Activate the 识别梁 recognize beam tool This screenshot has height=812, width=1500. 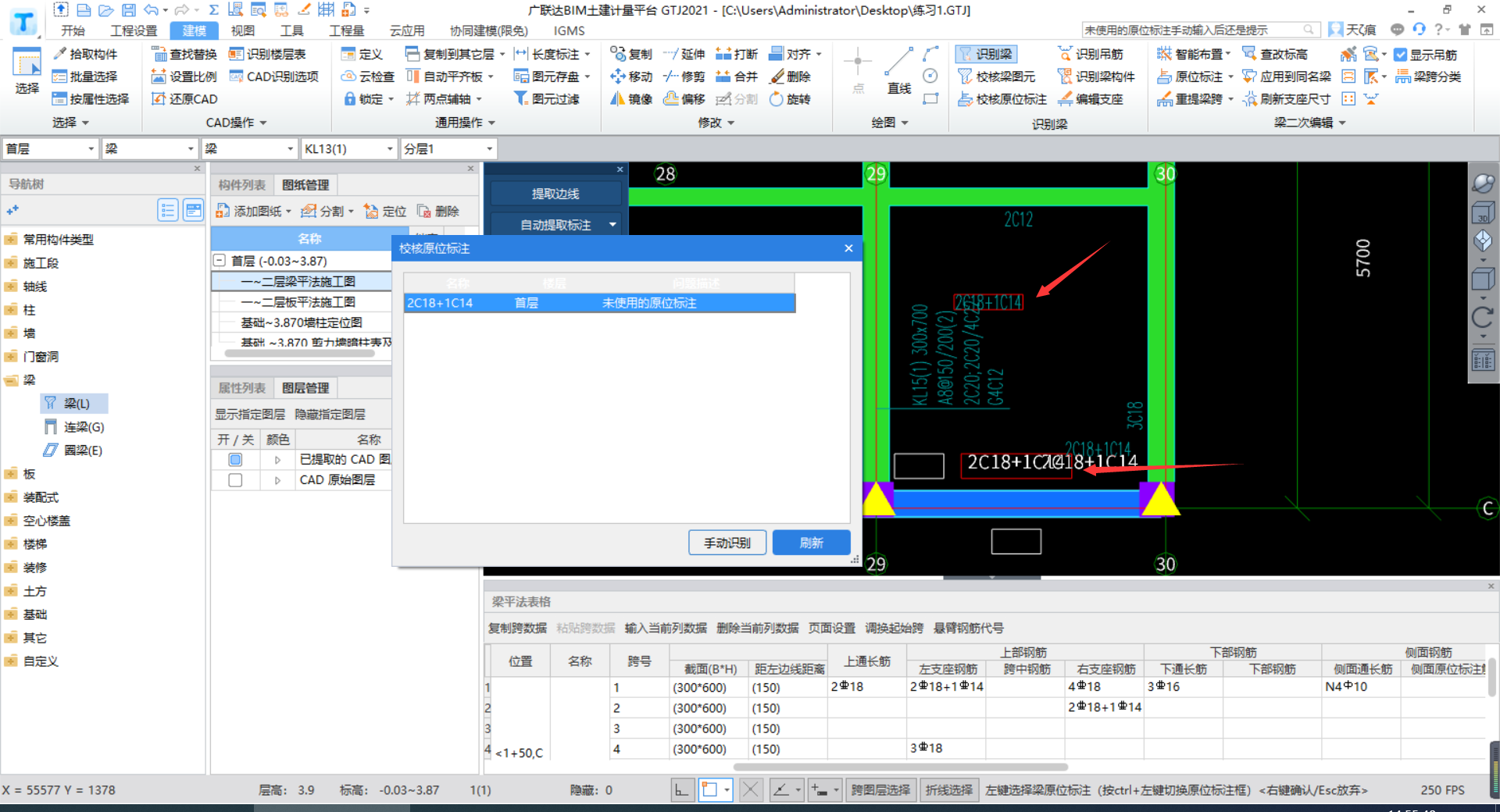coord(986,54)
